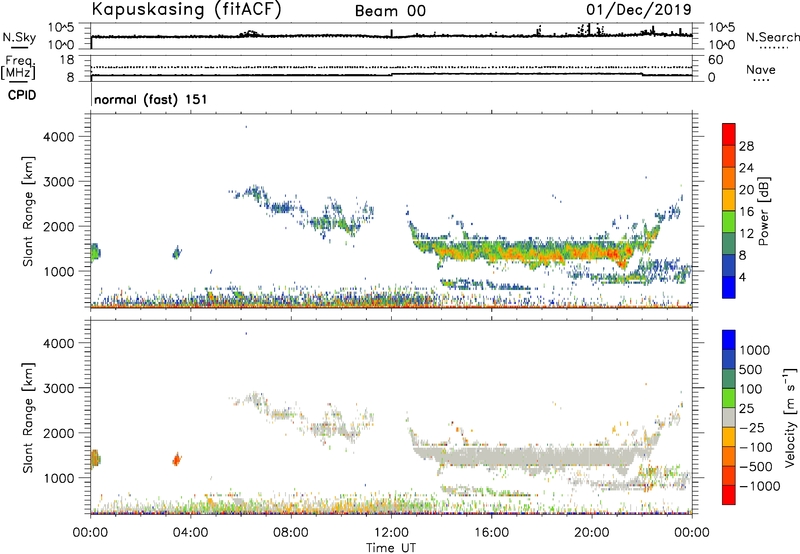Image resolution: width=800 pixels, height=554 pixels.
Task: Select the "Beam 00" heading
Action: [x=390, y=11]
